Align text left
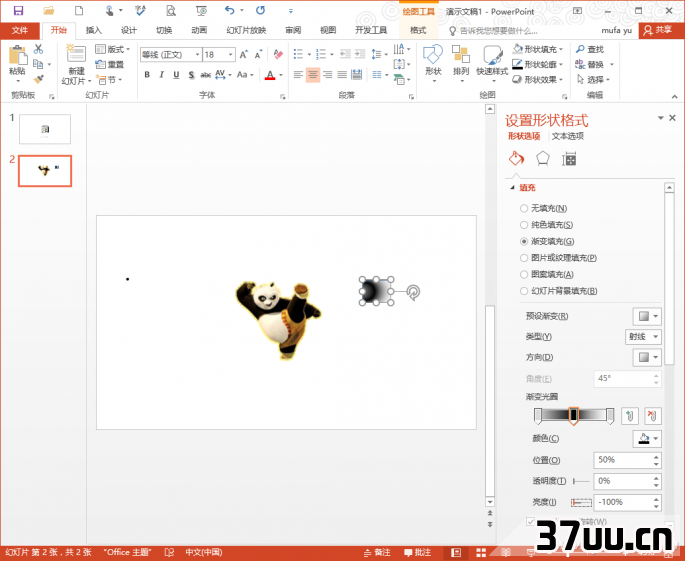This screenshot has width=685, height=561. pos(298,75)
